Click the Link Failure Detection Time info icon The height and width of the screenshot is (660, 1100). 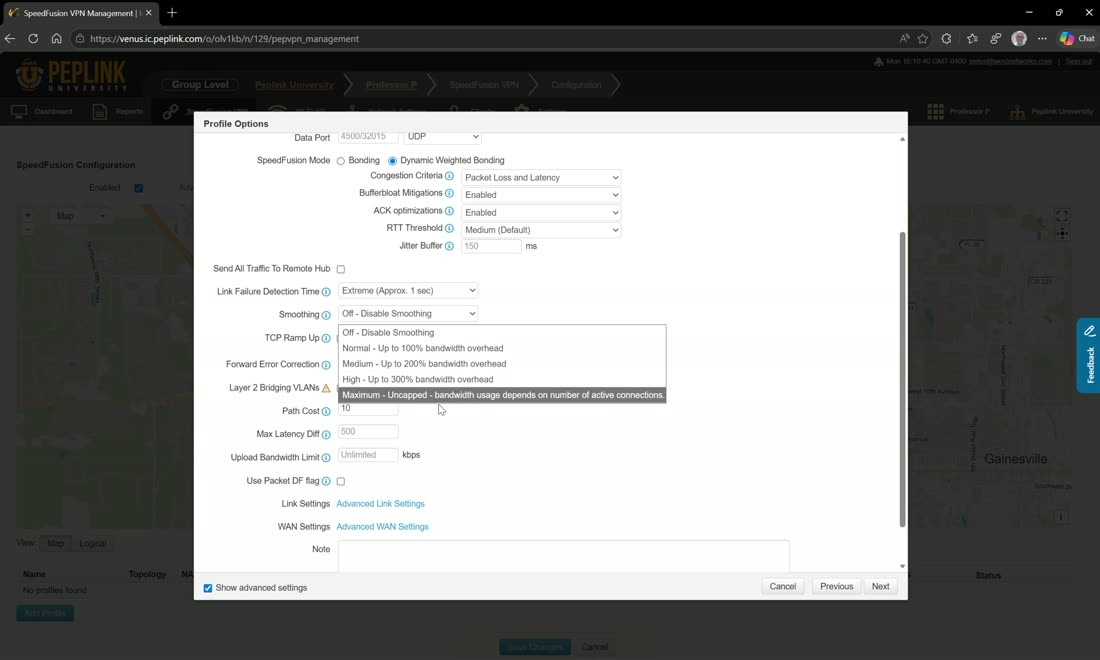click(326, 292)
